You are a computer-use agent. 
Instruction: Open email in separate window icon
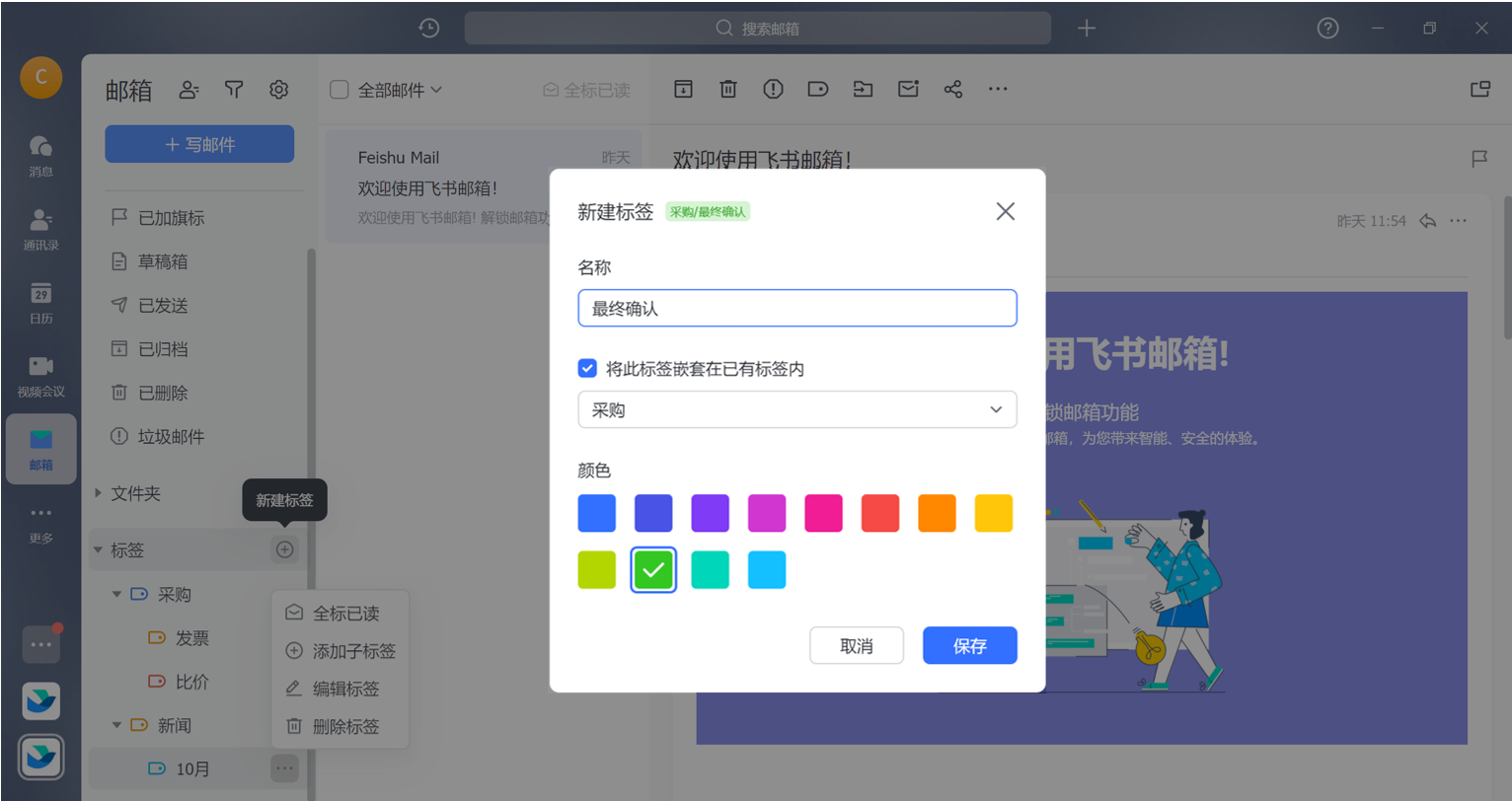point(1480,89)
